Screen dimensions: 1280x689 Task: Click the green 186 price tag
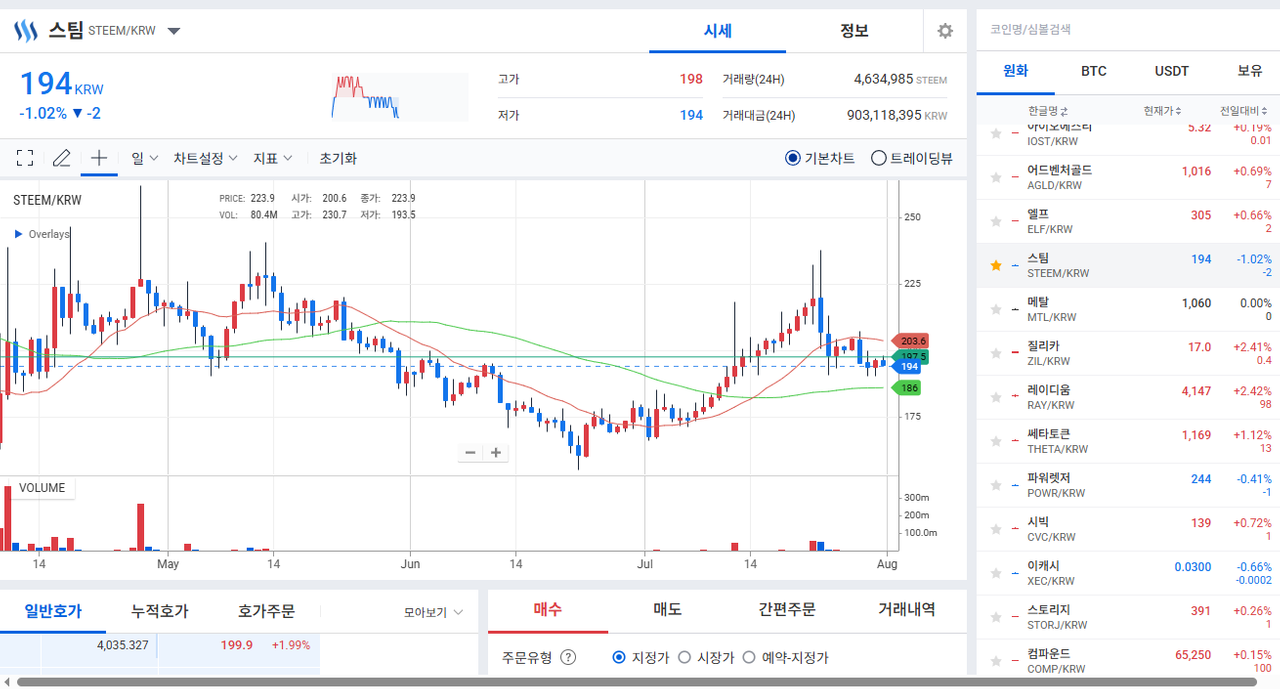[908, 387]
